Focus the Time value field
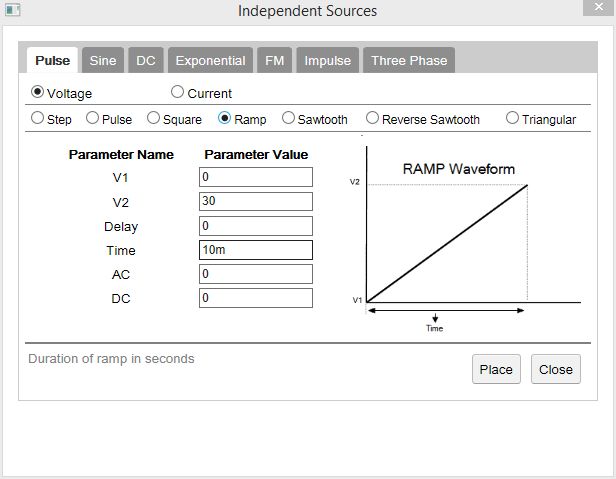This screenshot has width=616, height=479. (x=256, y=250)
